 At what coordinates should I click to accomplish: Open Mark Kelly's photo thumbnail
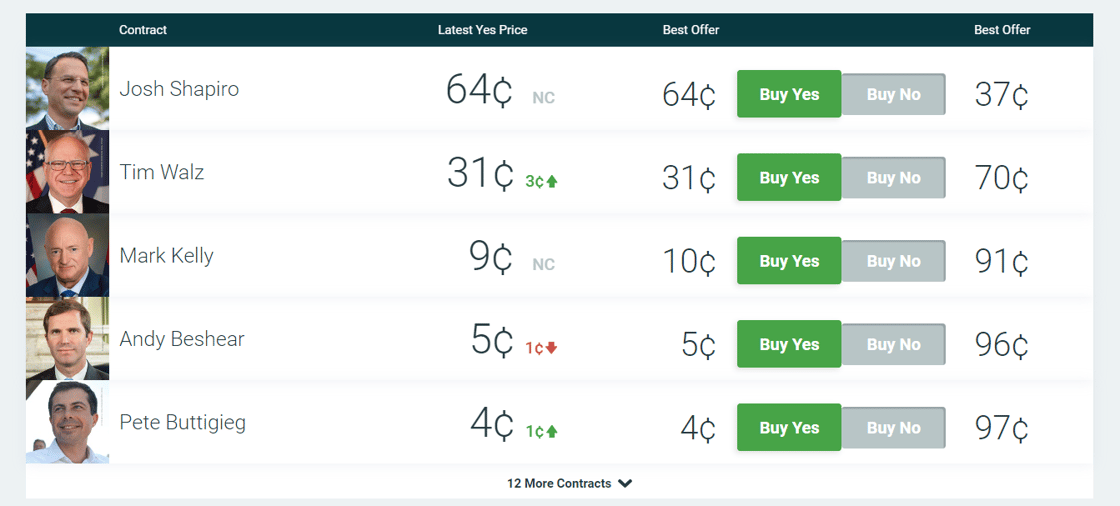coord(67,255)
